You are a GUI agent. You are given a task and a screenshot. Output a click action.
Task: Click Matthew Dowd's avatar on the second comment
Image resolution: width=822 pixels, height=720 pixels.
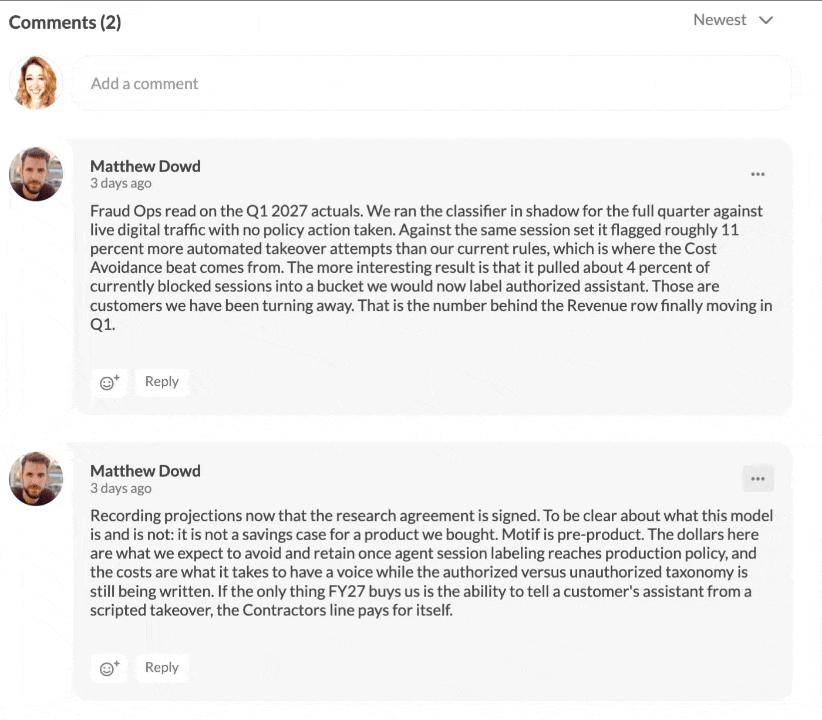point(36,479)
